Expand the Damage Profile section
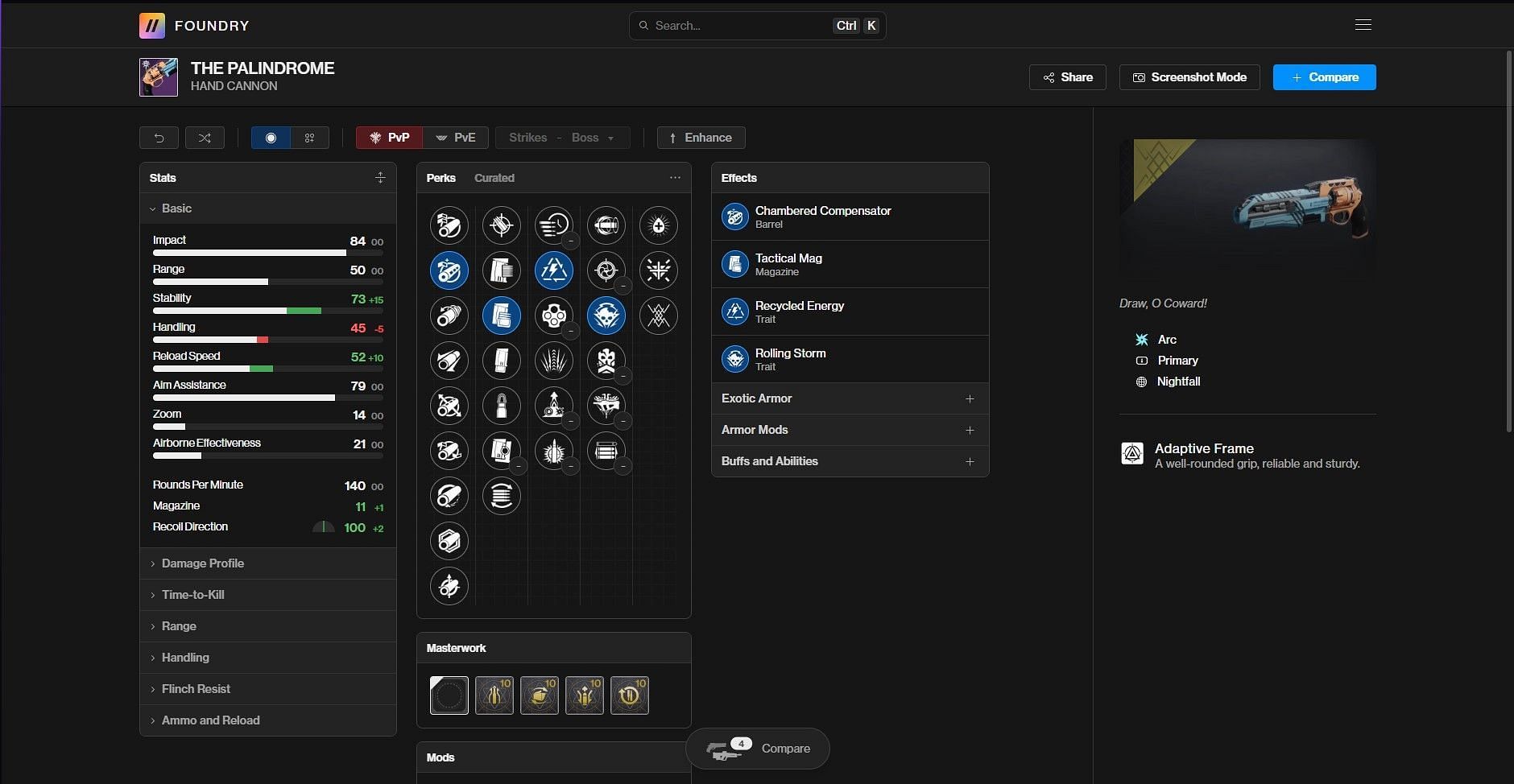 pos(268,563)
